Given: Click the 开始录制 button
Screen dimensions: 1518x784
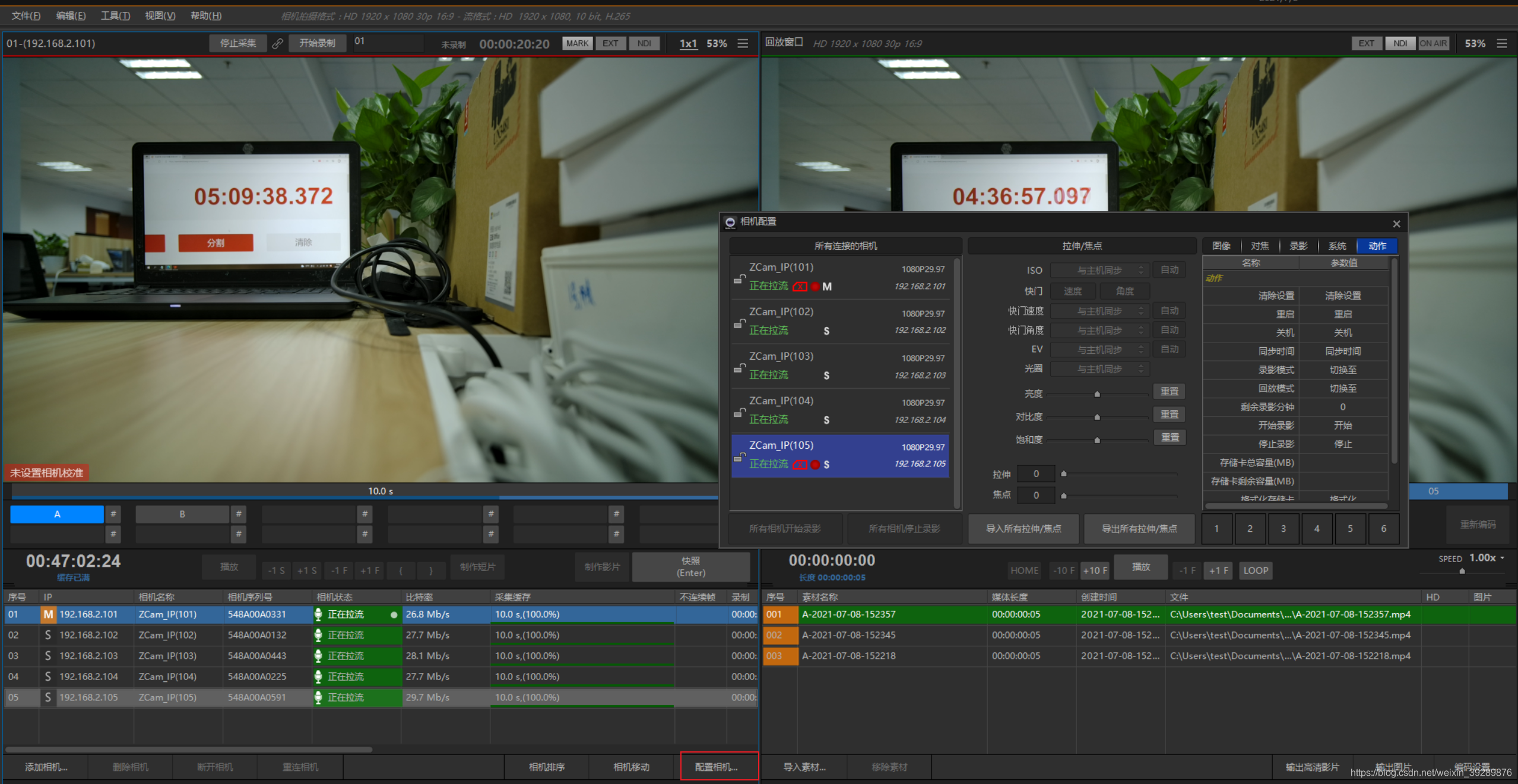Looking at the screenshot, I should point(317,43).
